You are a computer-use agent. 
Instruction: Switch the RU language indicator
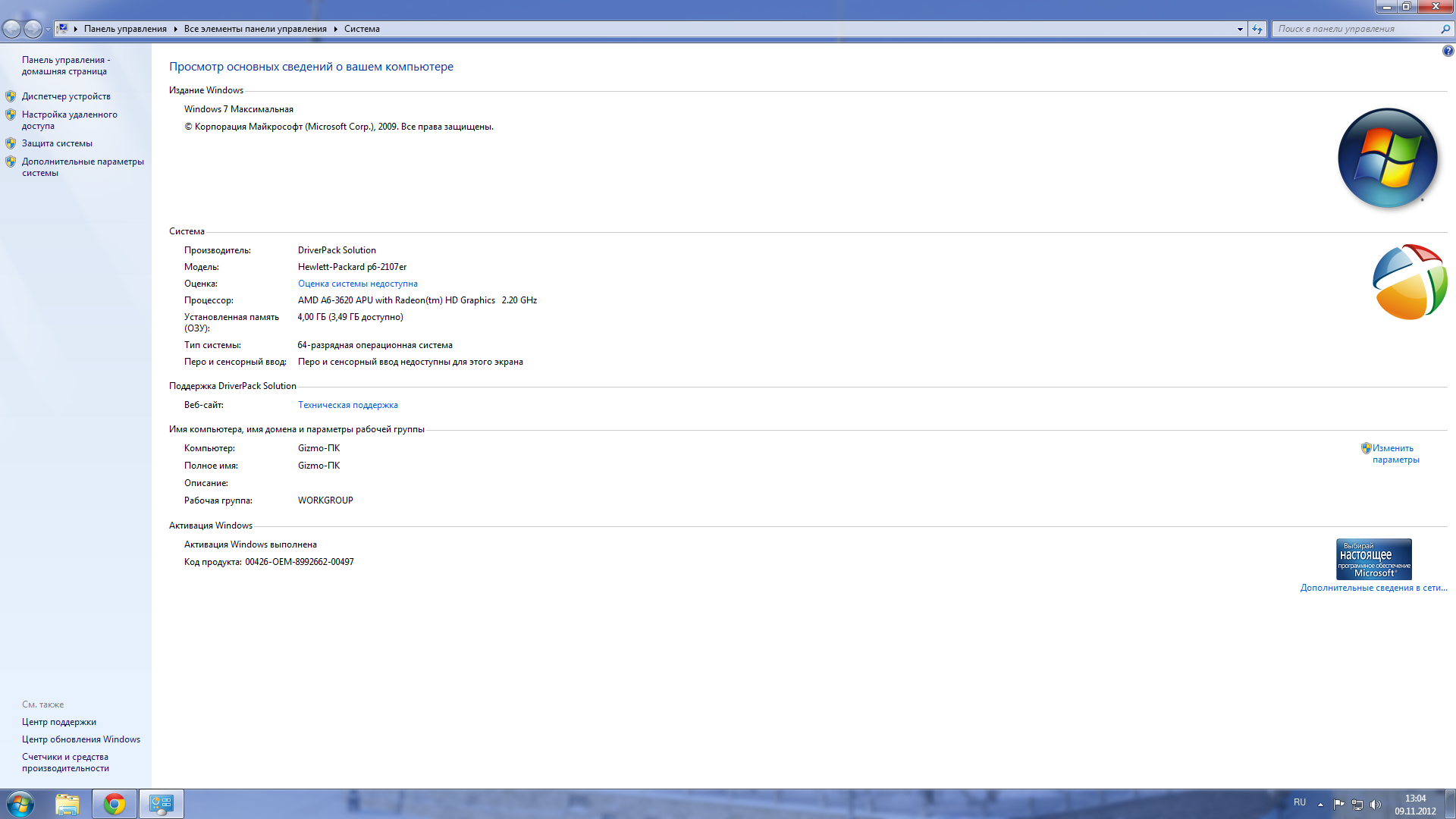pyautogui.click(x=1299, y=802)
